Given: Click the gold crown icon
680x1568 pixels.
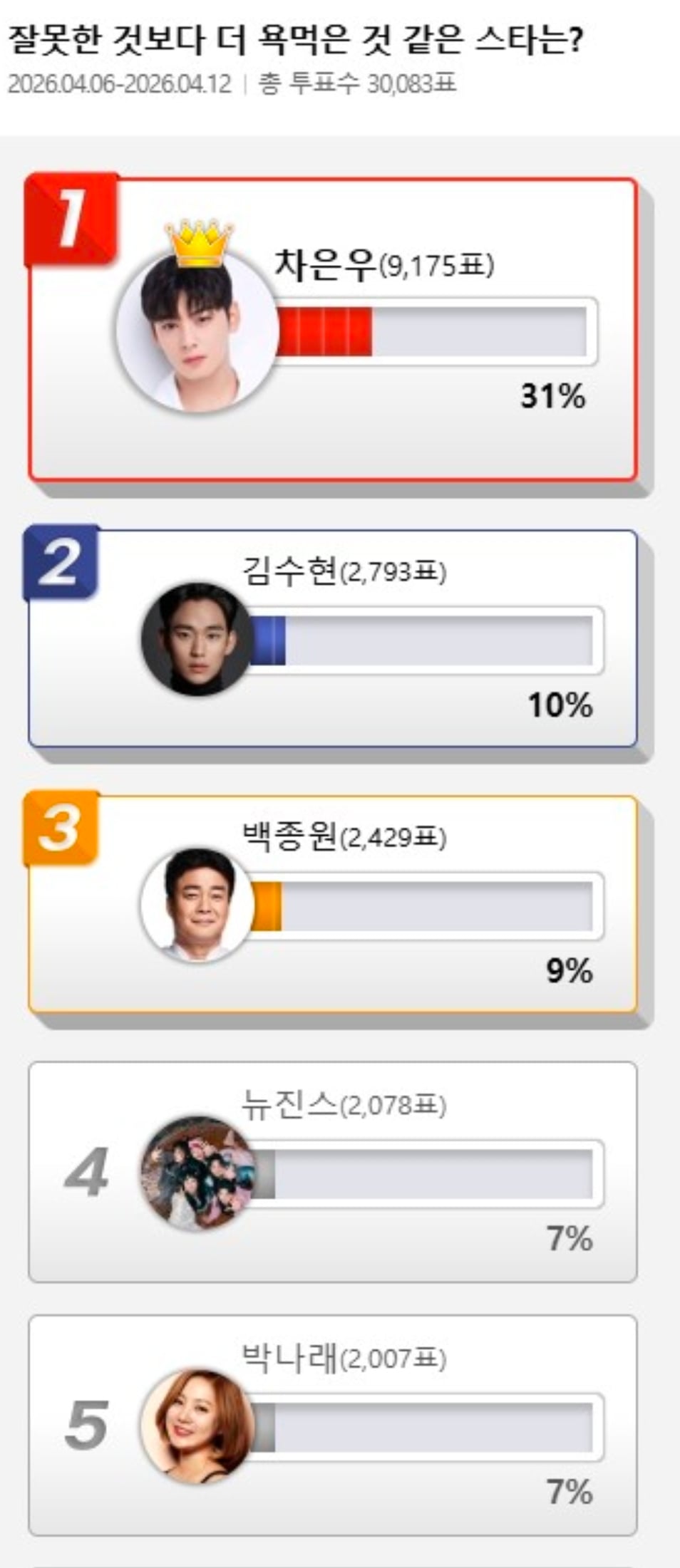Looking at the screenshot, I should tap(199, 242).
